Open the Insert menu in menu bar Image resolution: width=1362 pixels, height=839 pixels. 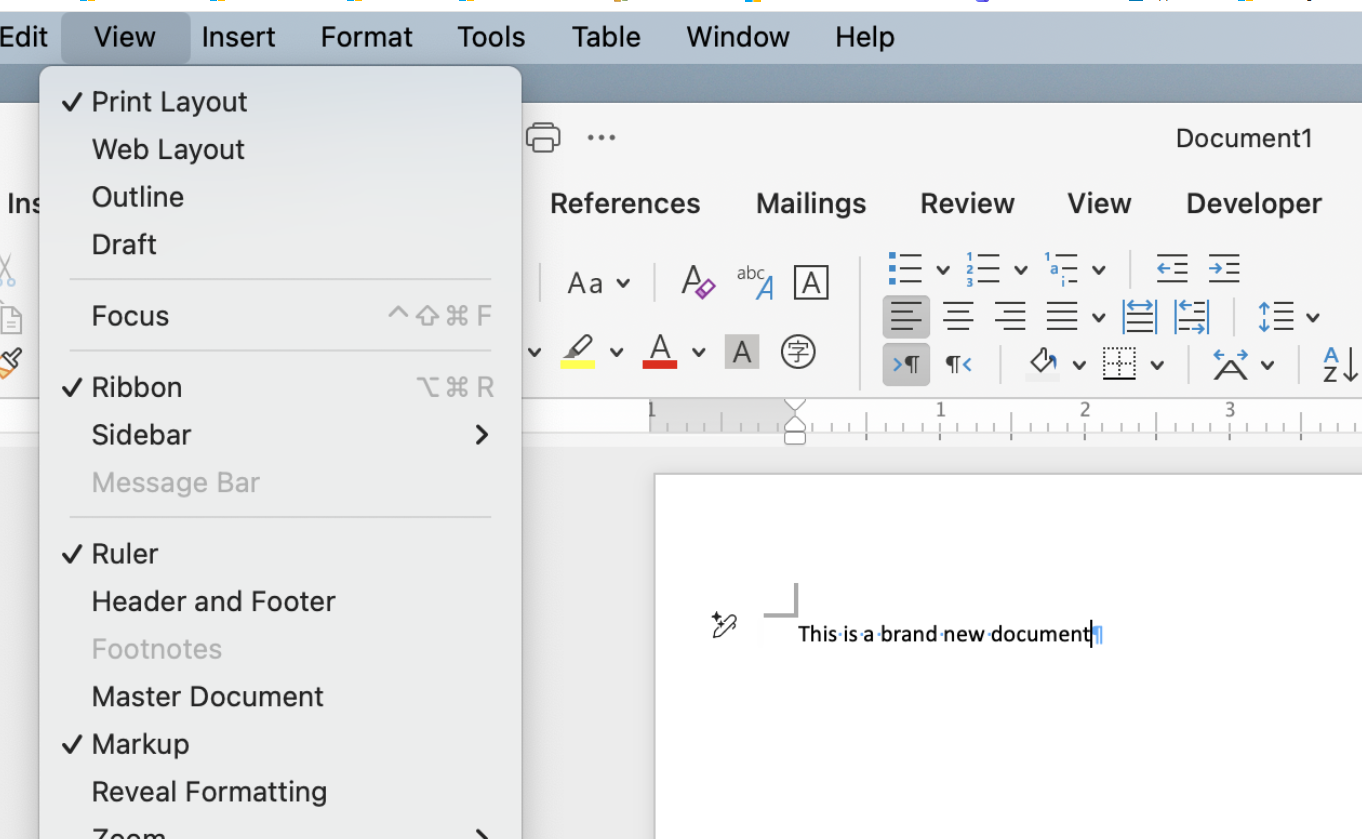point(238,38)
